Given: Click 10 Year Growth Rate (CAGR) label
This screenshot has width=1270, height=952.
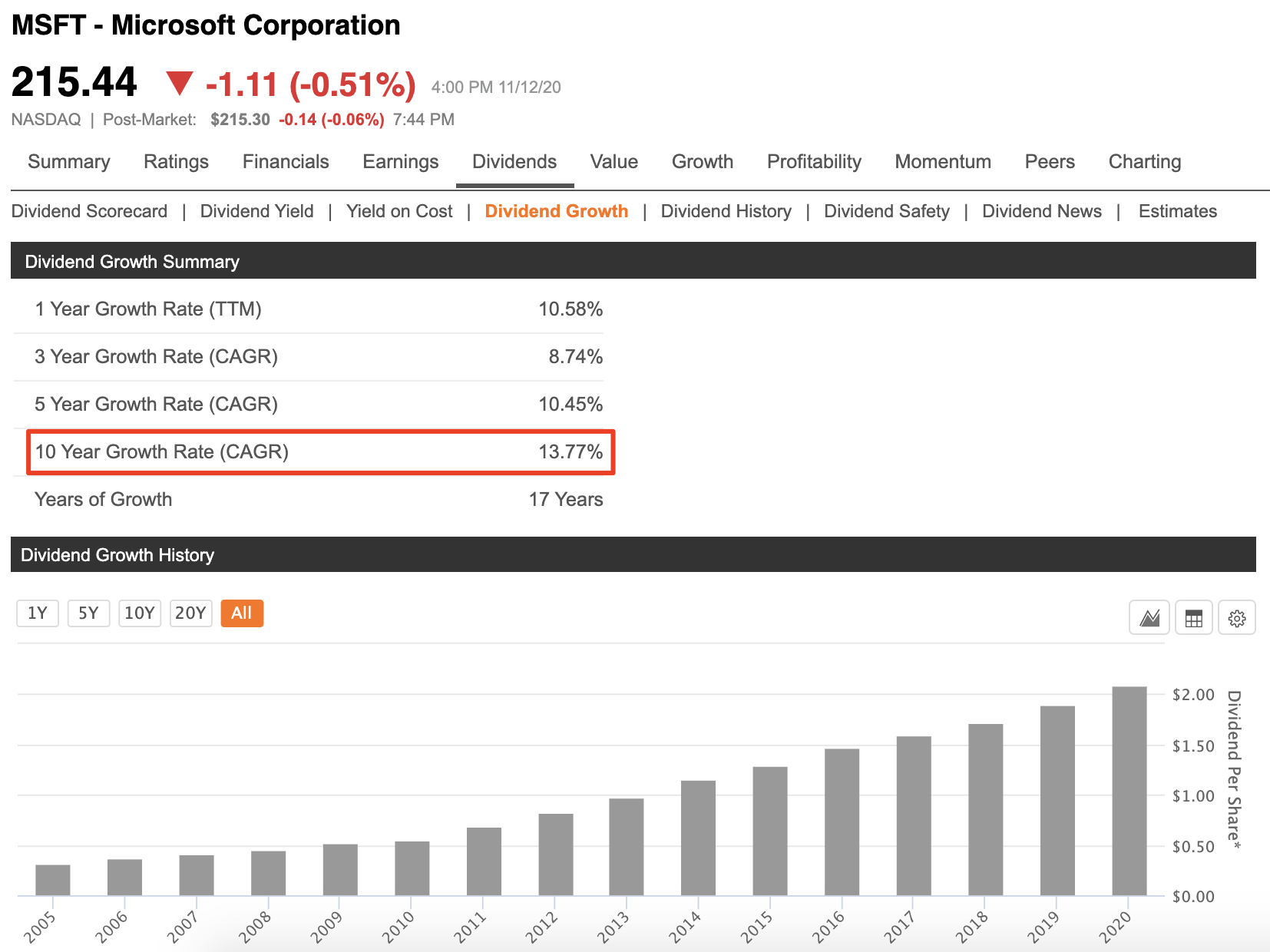Looking at the screenshot, I should point(161,451).
